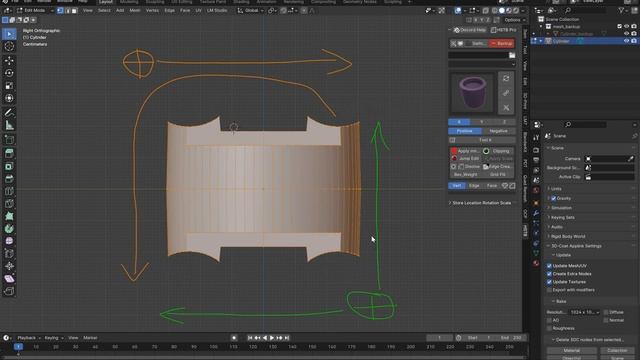
Task: Enable the Normal bake checkbox
Action: pos(606,320)
